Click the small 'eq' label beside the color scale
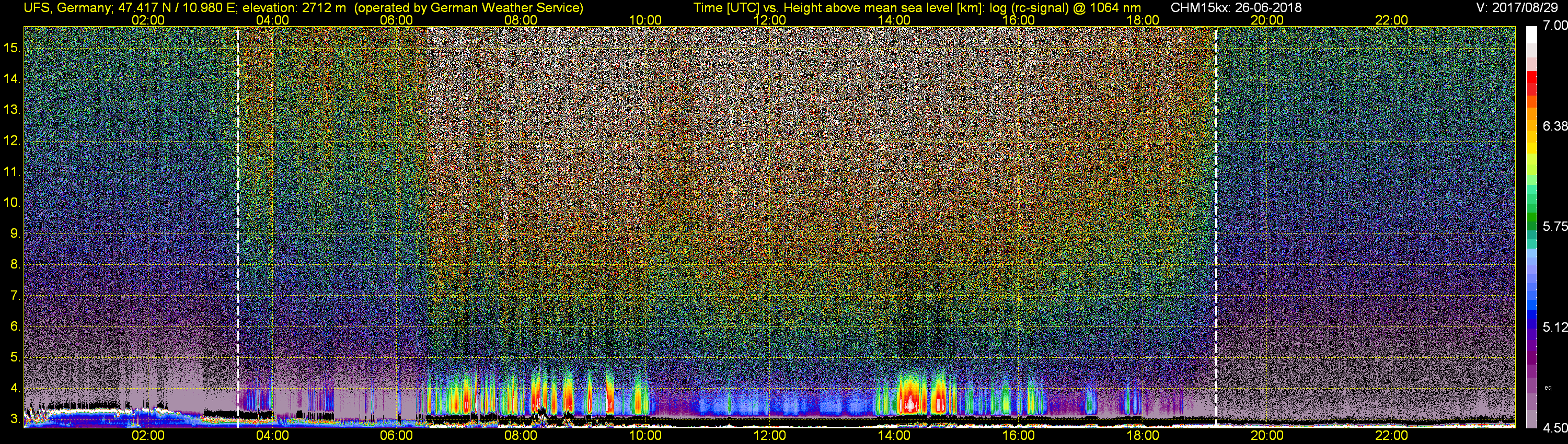 1548,388
